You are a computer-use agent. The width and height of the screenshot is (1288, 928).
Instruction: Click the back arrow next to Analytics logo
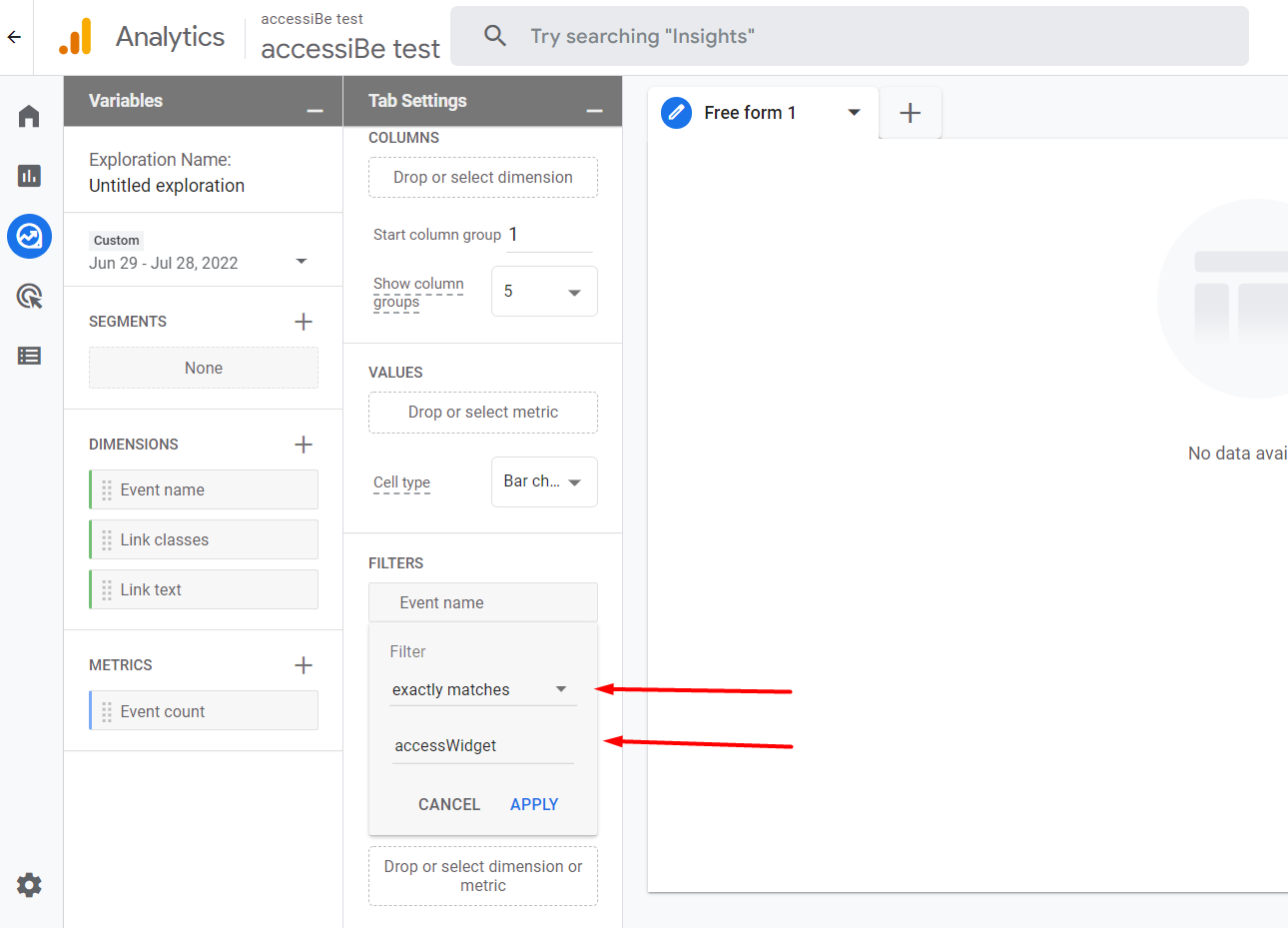point(14,37)
